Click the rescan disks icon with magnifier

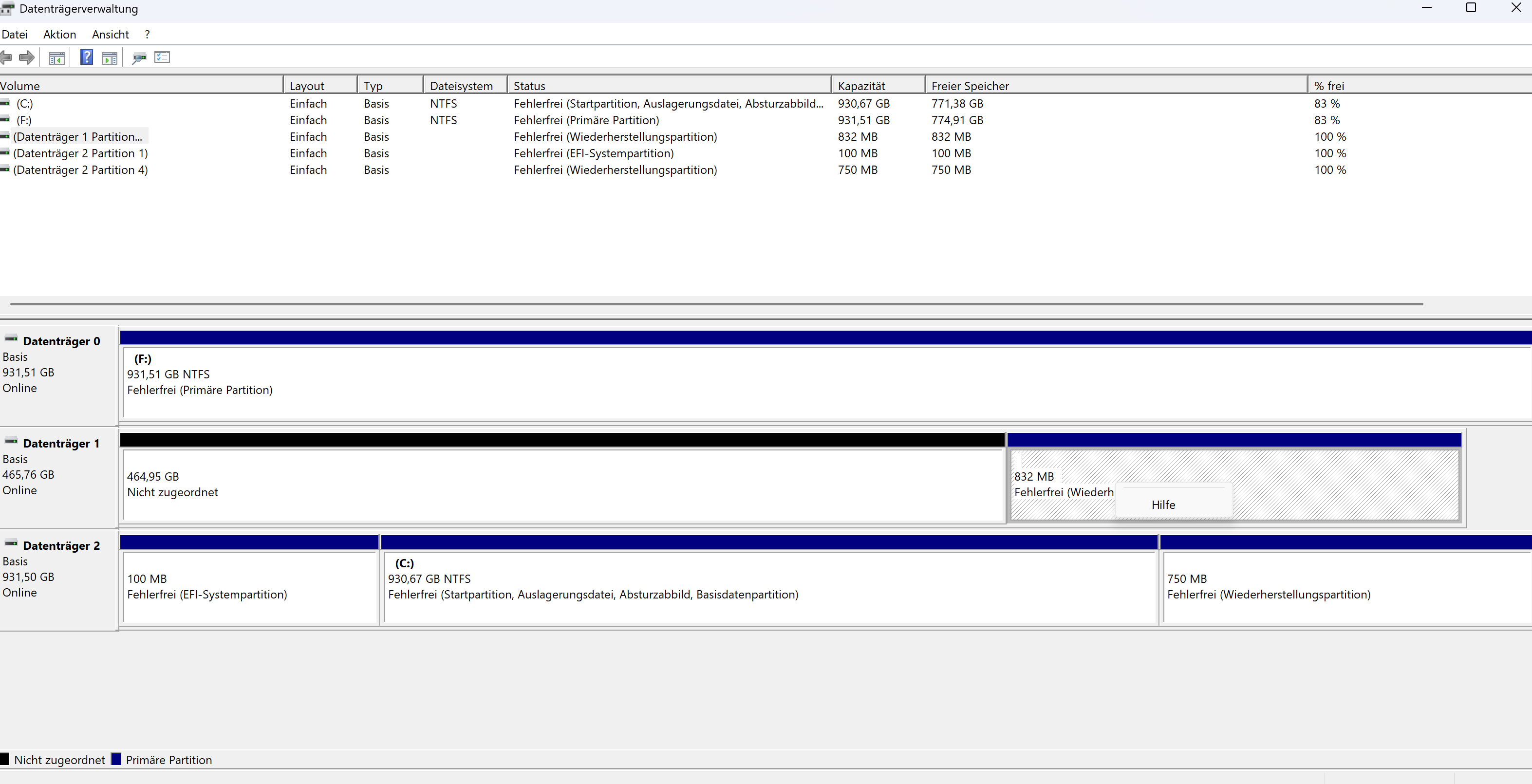(139, 57)
